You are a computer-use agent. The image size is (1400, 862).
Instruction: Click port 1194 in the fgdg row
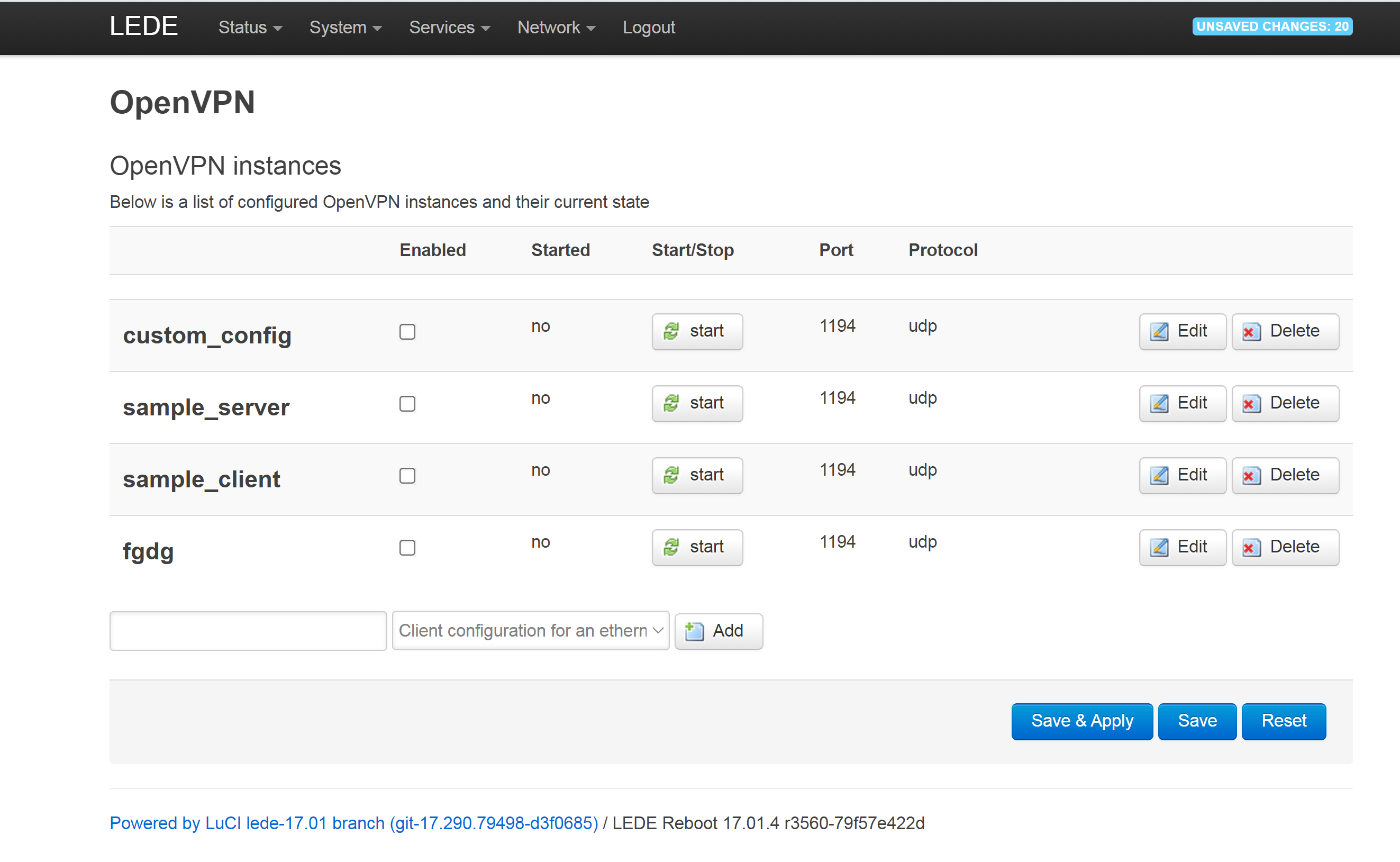pos(838,542)
